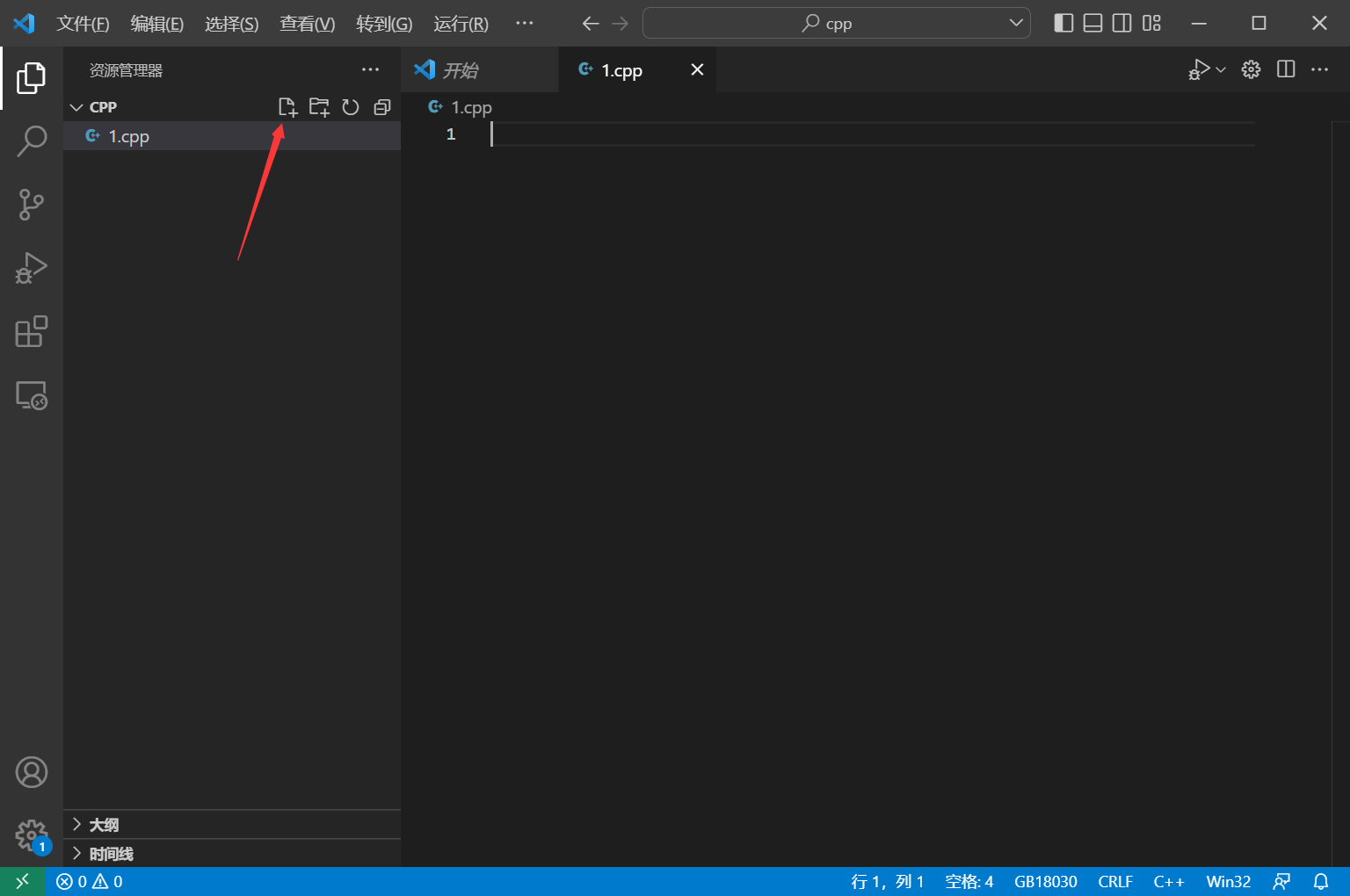Split the editor to the right

(1286, 69)
